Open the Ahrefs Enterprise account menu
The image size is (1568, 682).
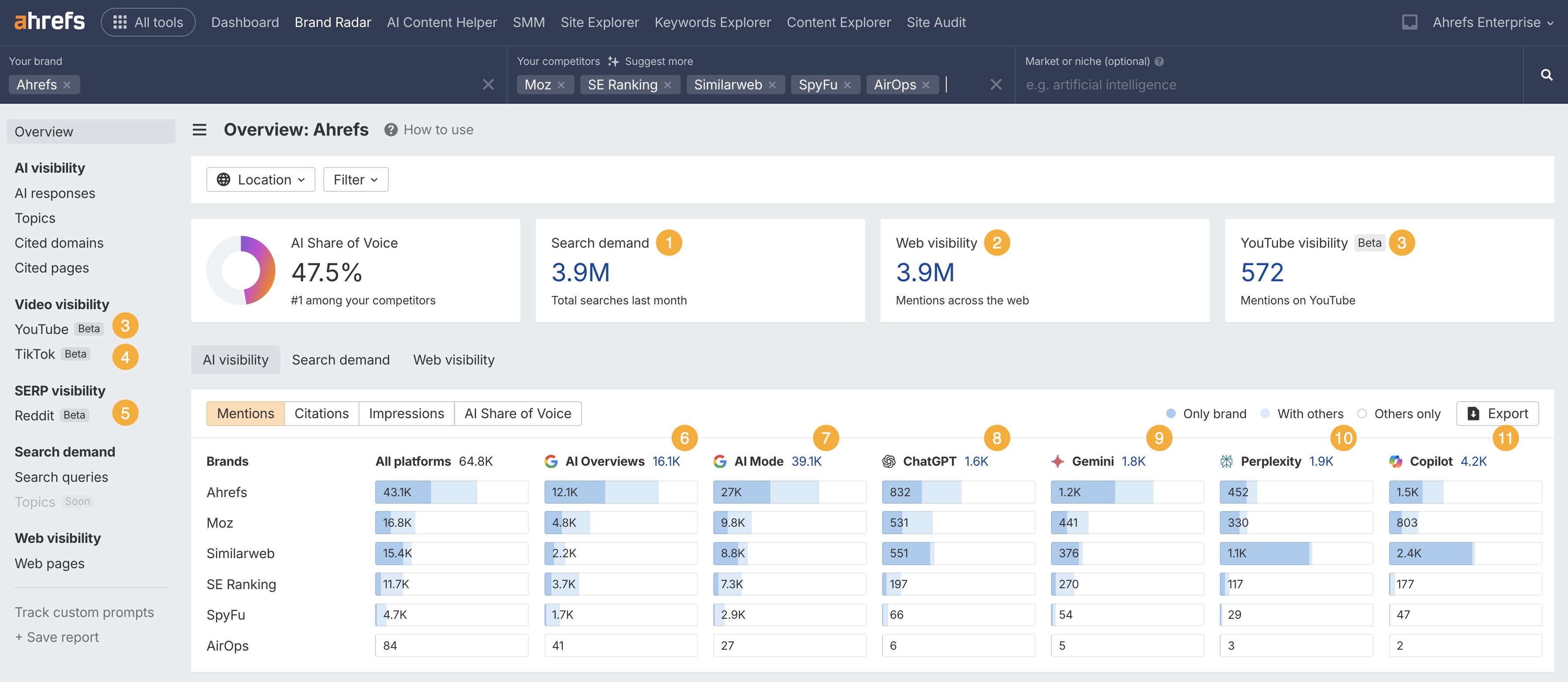tap(1492, 23)
